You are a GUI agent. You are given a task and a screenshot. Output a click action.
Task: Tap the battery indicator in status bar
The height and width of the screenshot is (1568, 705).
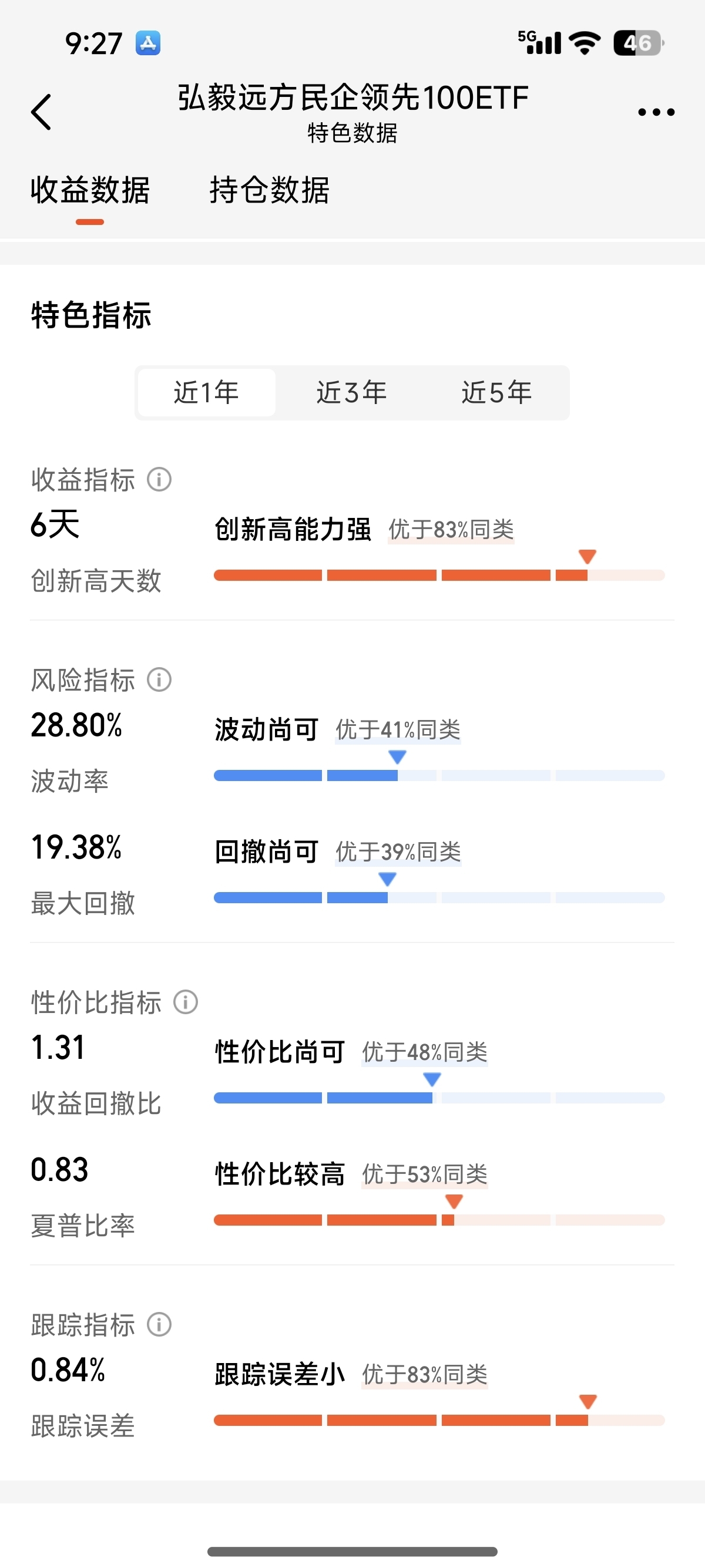pyautogui.click(x=639, y=43)
